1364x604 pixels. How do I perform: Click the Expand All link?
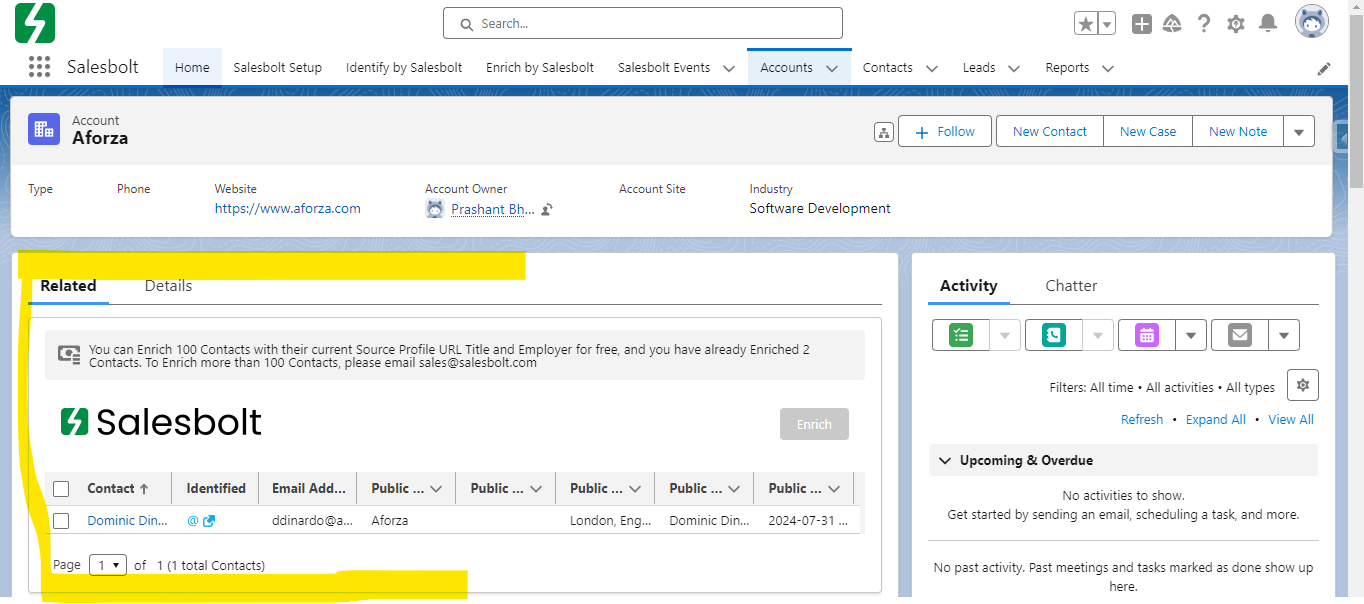[x=1216, y=420]
